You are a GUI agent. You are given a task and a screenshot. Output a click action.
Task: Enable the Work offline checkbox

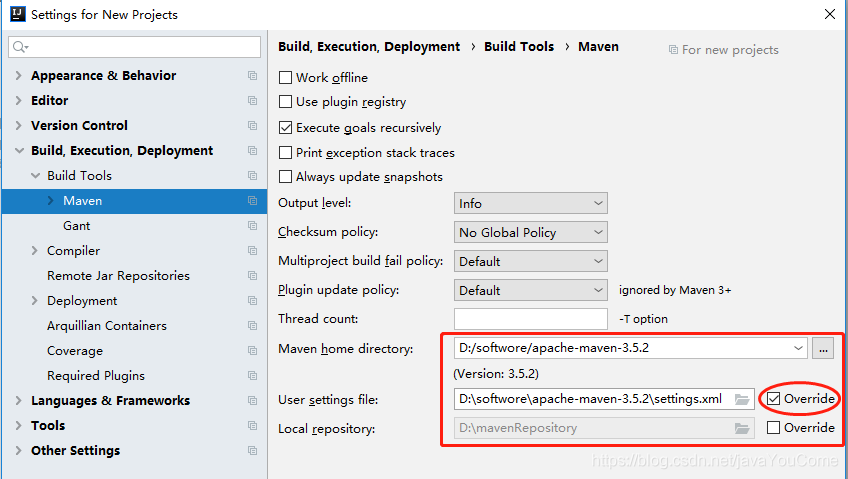(286, 78)
